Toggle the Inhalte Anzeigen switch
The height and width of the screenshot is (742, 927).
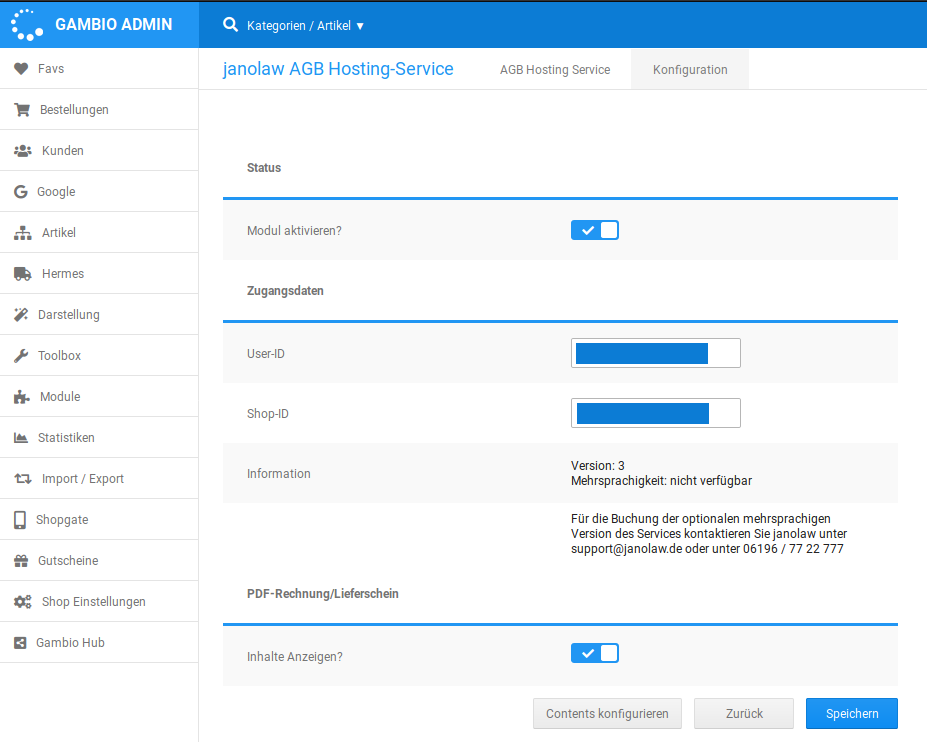(595, 653)
